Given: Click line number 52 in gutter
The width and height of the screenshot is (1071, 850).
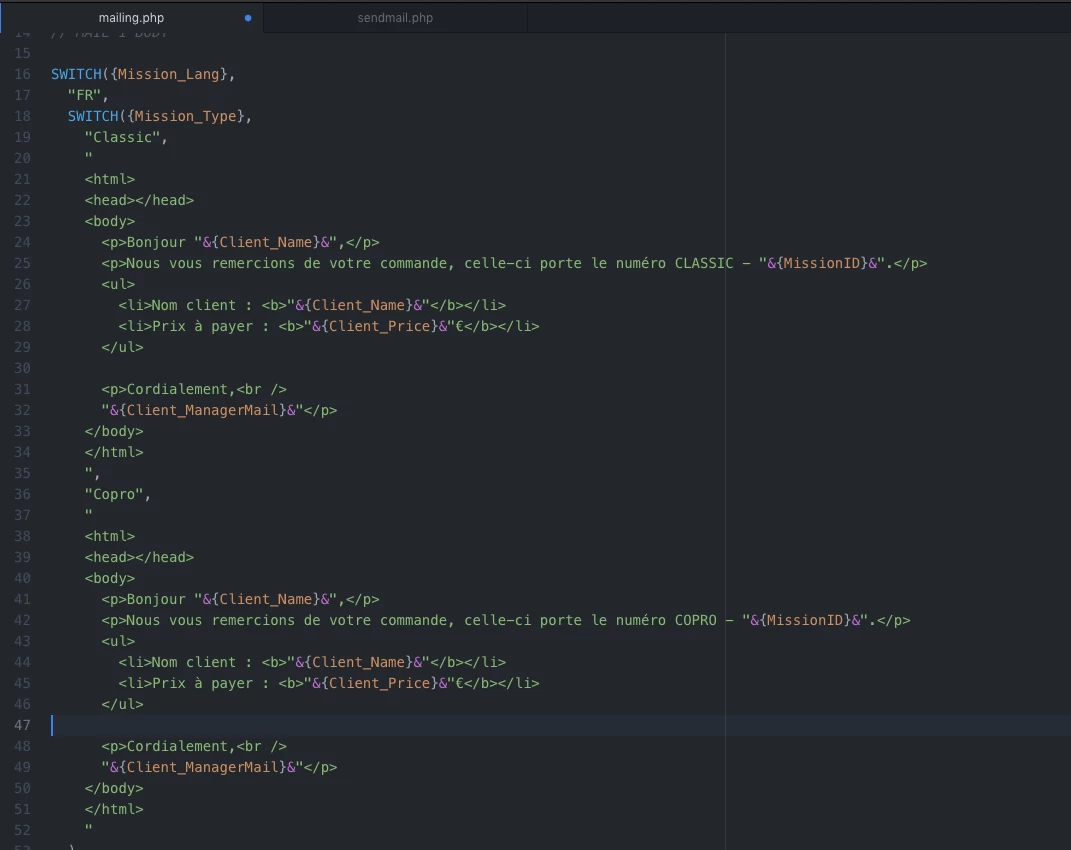Looking at the screenshot, I should 23,830.
